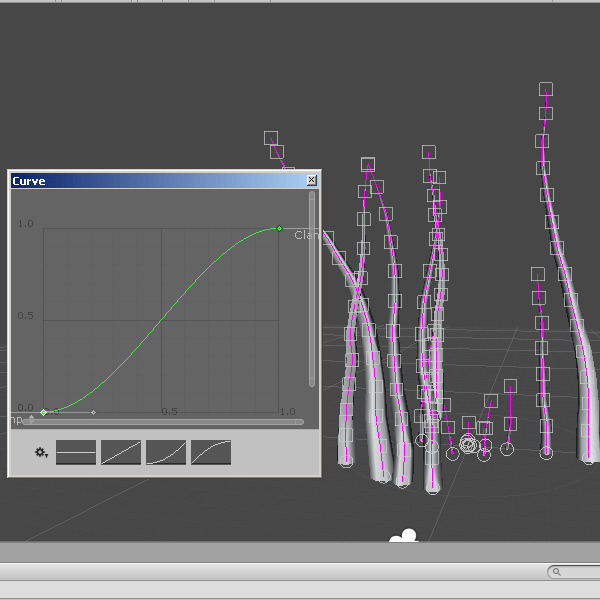Open the curve presets gear menu

coord(41,453)
